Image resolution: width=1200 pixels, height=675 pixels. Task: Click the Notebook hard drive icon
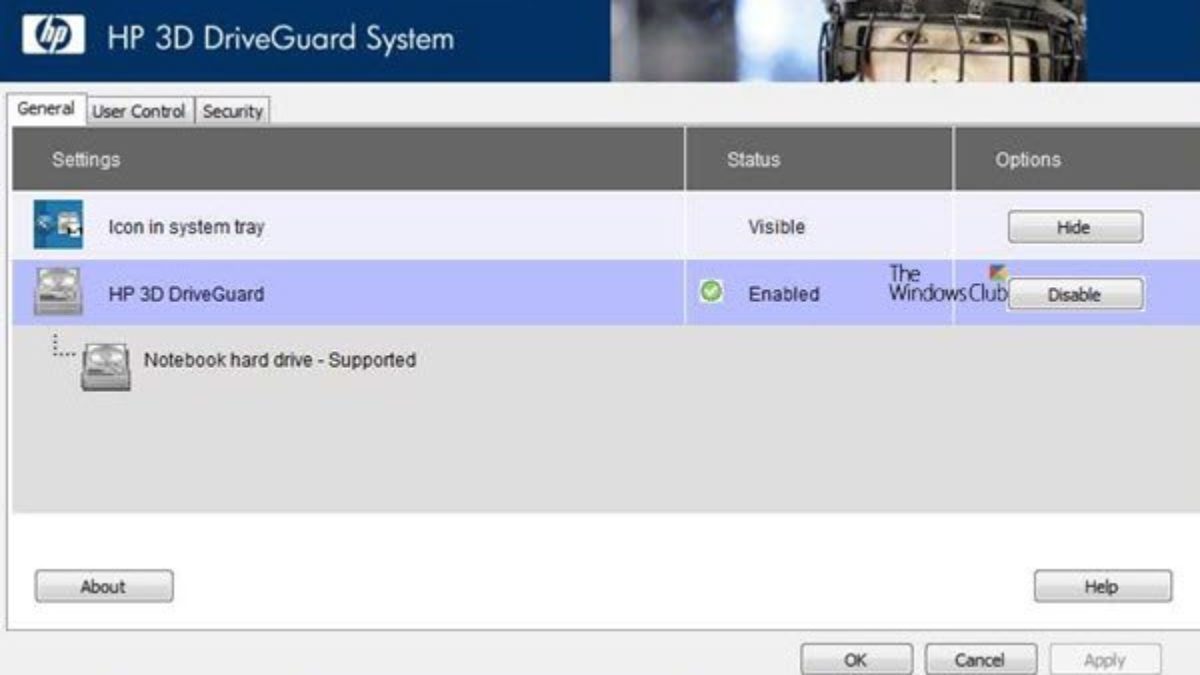tap(106, 366)
